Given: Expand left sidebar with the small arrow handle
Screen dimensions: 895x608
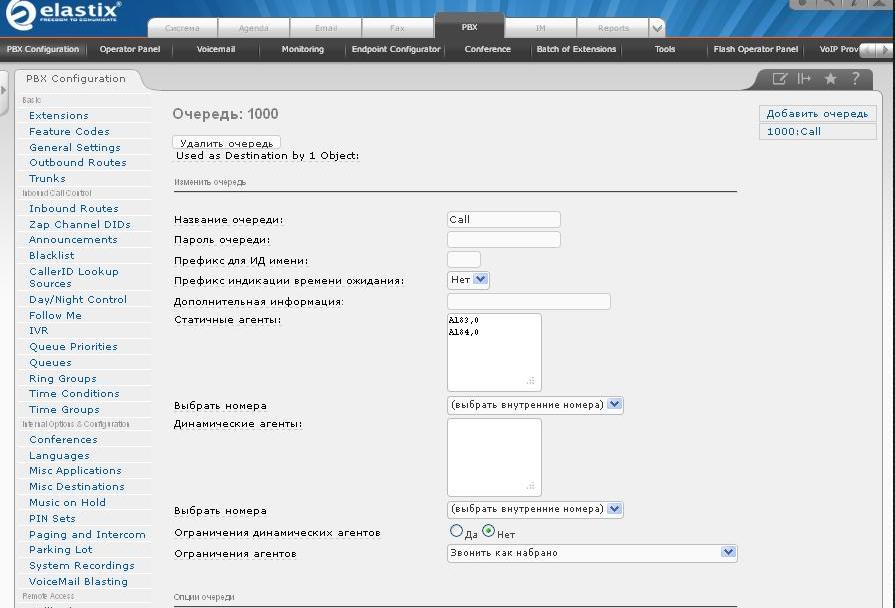Looking at the screenshot, I should 4,88.
